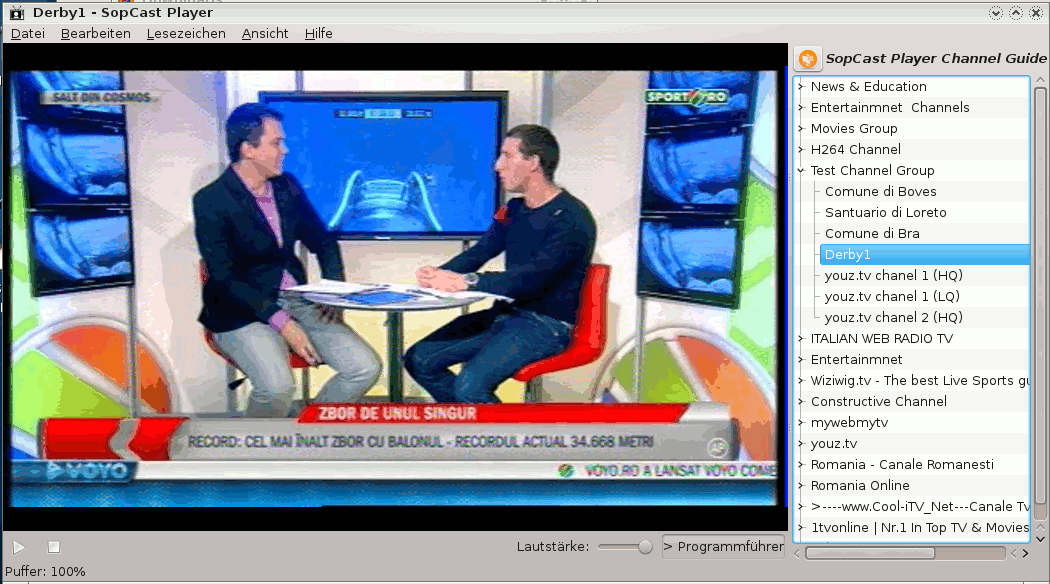Stop the stream playback
The width and height of the screenshot is (1050, 584).
(54, 547)
